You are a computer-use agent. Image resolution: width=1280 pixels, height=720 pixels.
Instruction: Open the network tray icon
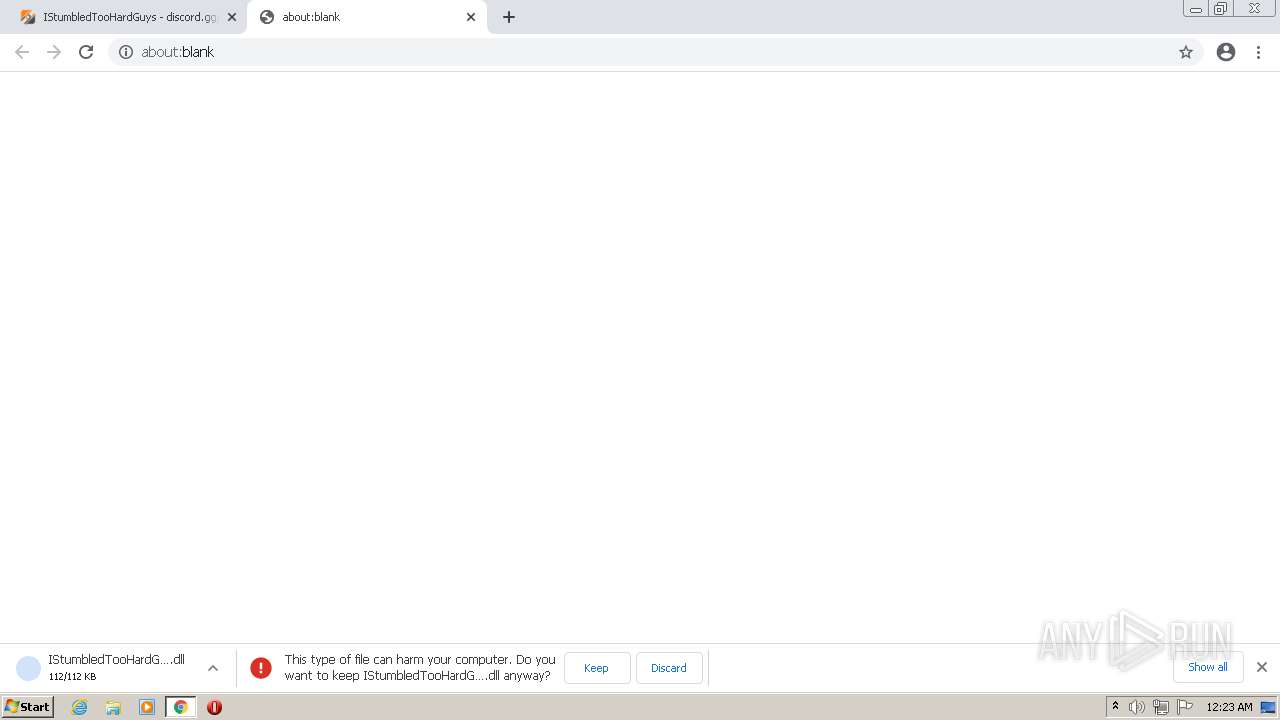pos(1161,707)
